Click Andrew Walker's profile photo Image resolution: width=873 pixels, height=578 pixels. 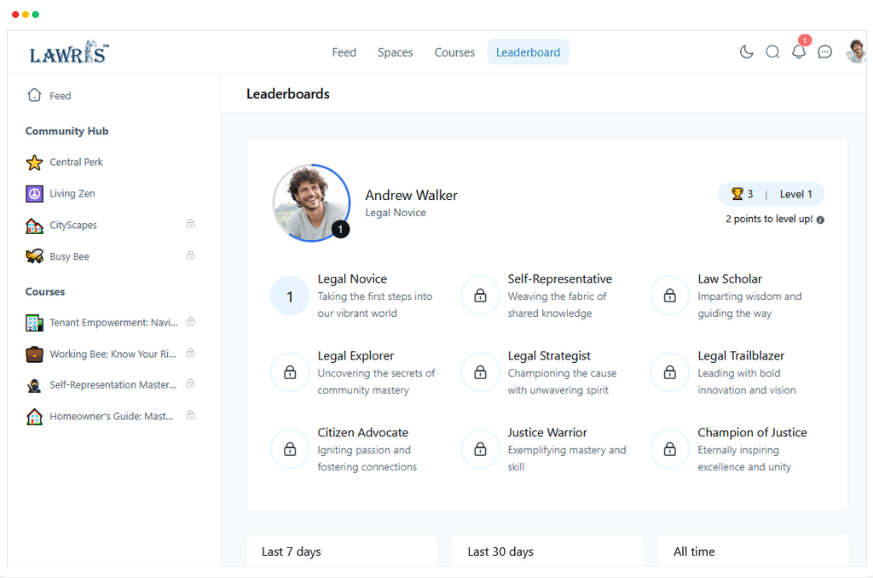pyautogui.click(x=310, y=202)
